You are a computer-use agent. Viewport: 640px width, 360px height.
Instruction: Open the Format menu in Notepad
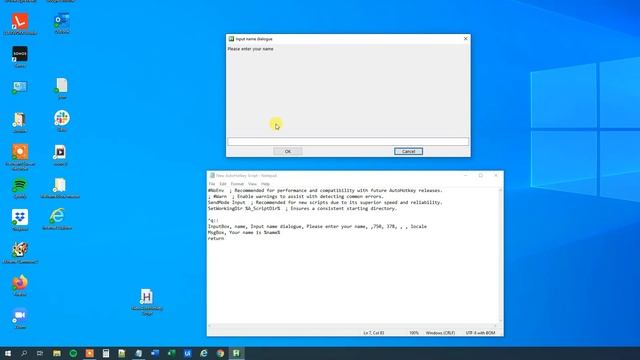tap(237, 184)
